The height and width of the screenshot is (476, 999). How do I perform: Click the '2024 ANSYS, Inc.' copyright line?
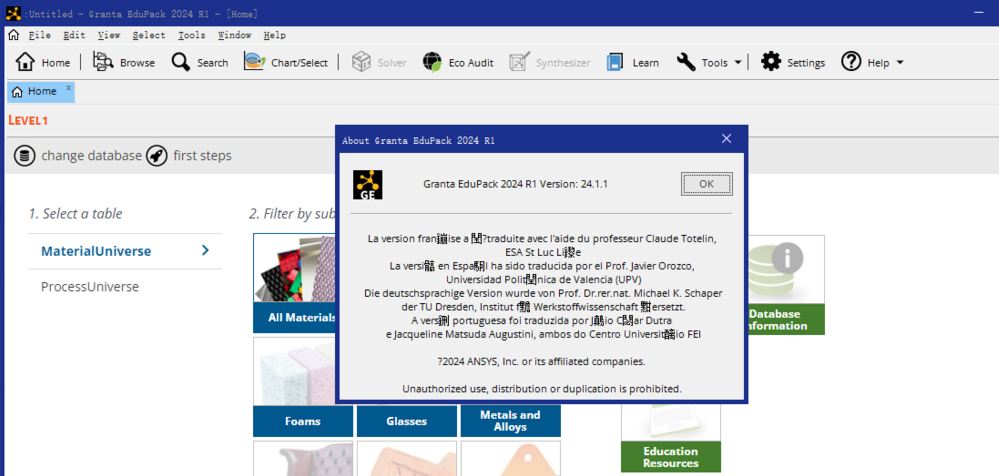pyautogui.click(x=542, y=361)
